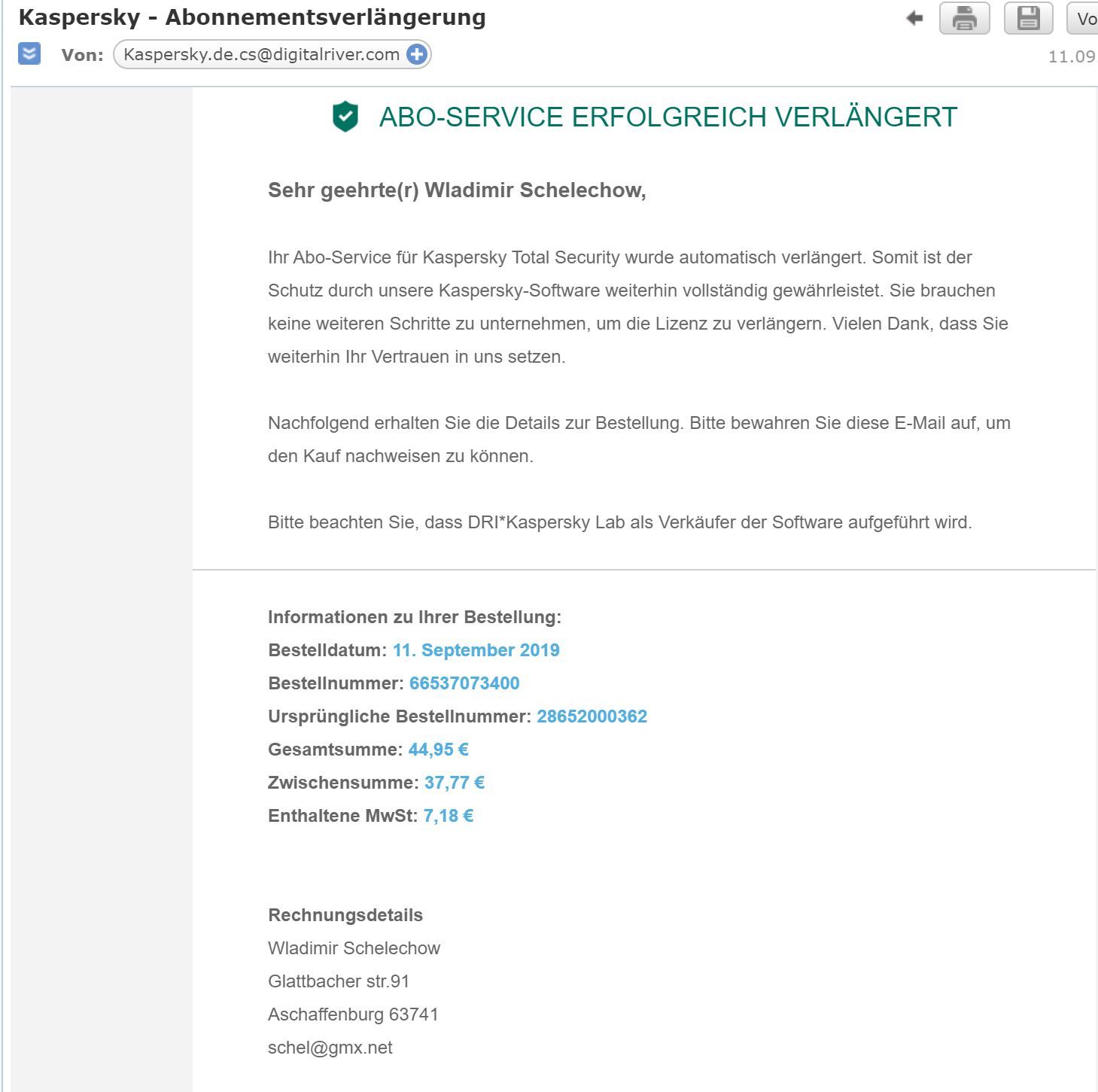
Task: Click the partially visible Vo button
Action: (1083, 18)
